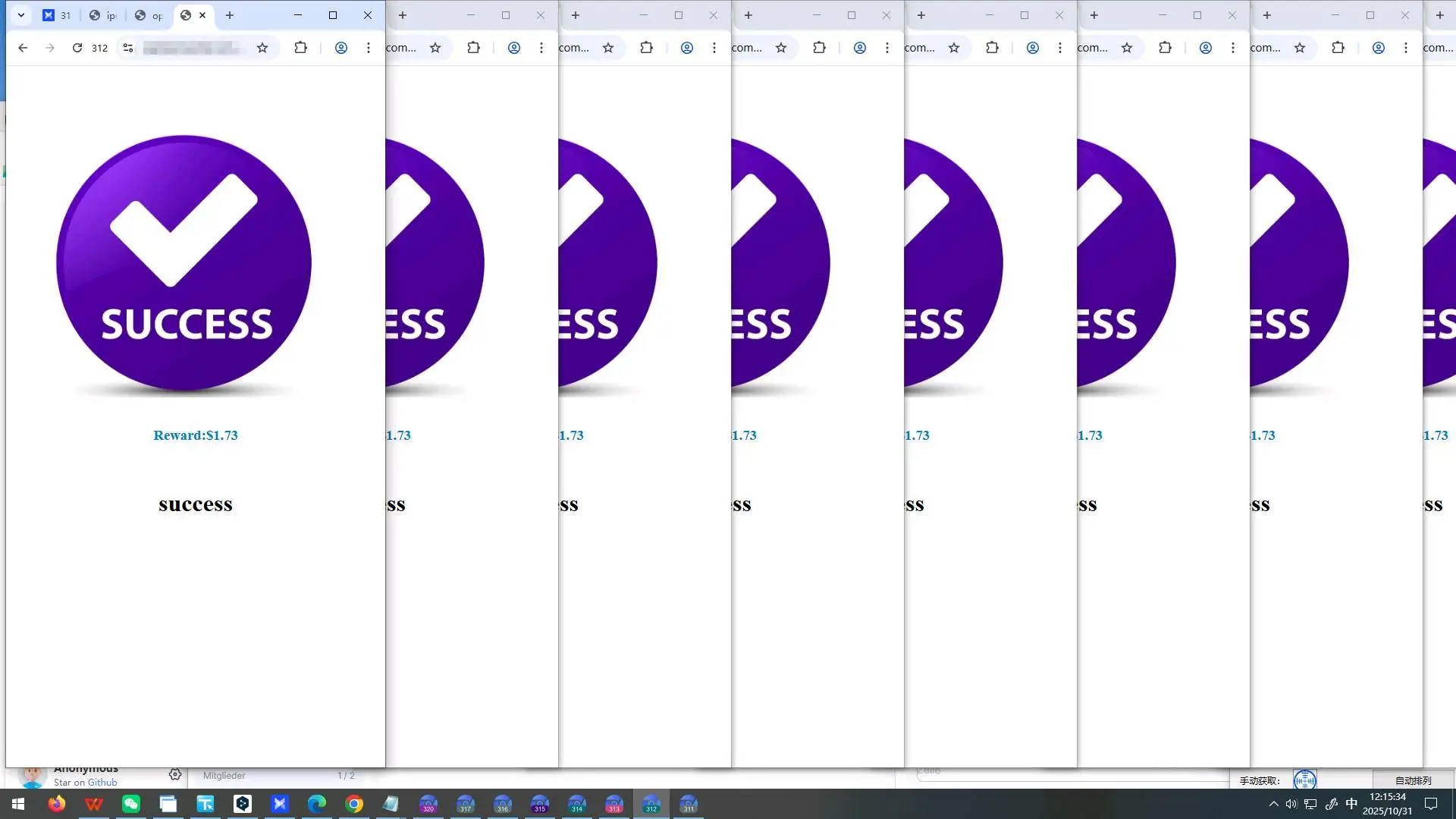Open the Extensions puzzle icon in front window
This screenshot has height=819, width=1456.
tap(300, 48)
